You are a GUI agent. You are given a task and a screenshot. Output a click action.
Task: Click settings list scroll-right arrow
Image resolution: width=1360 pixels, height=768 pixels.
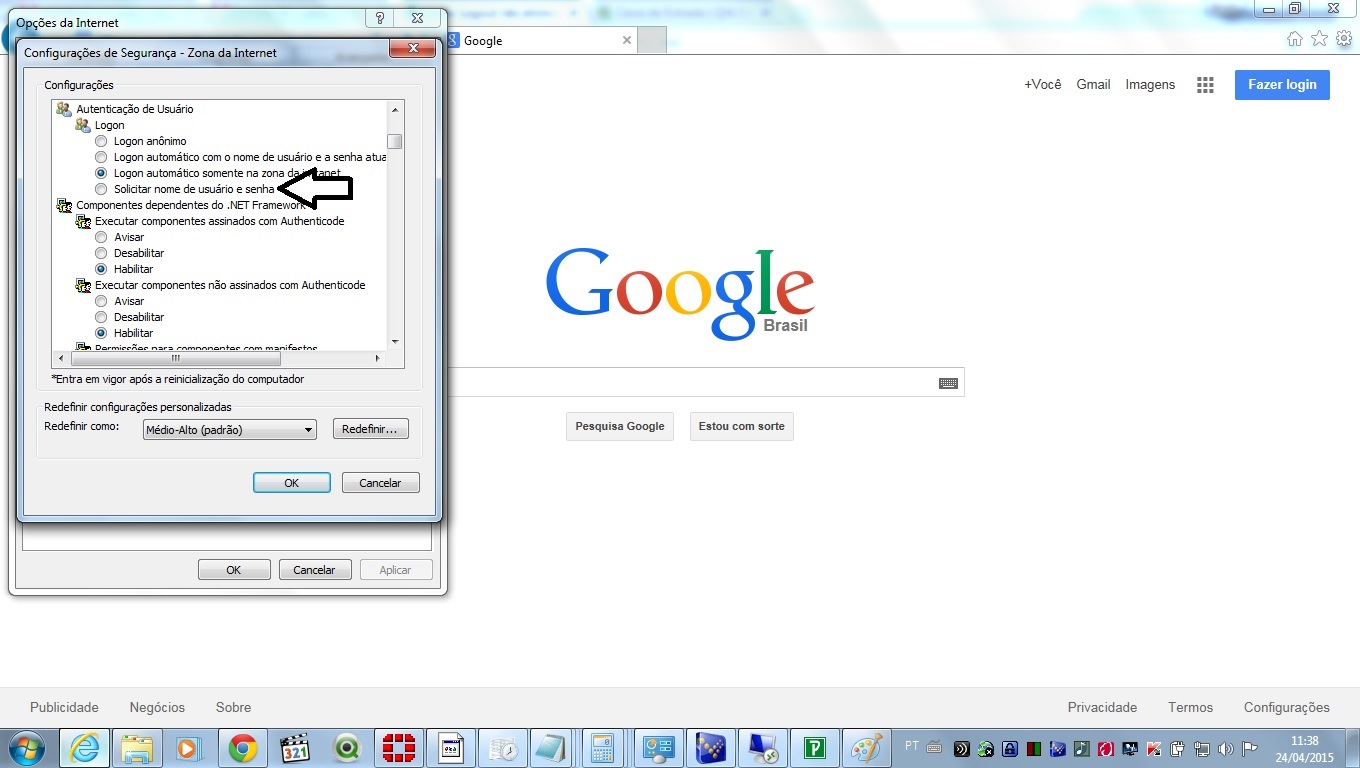coord(377,358)
